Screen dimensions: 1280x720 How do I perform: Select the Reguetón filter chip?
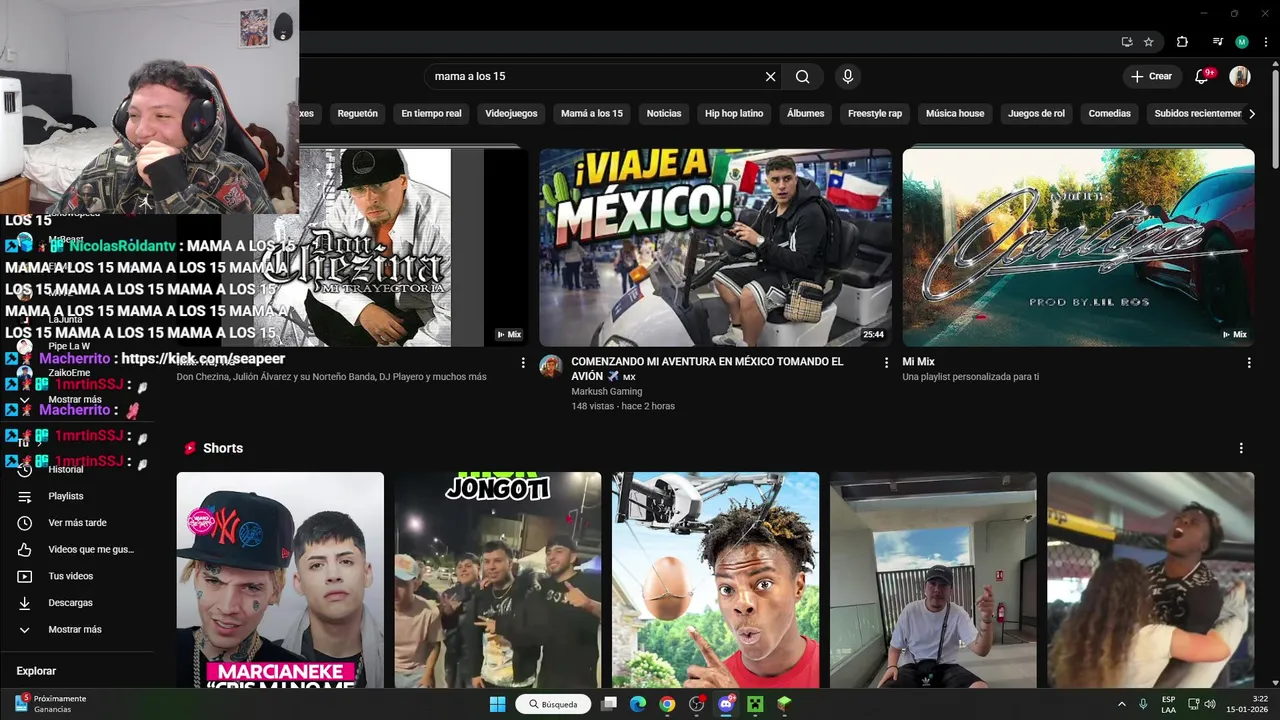point(357,114)
